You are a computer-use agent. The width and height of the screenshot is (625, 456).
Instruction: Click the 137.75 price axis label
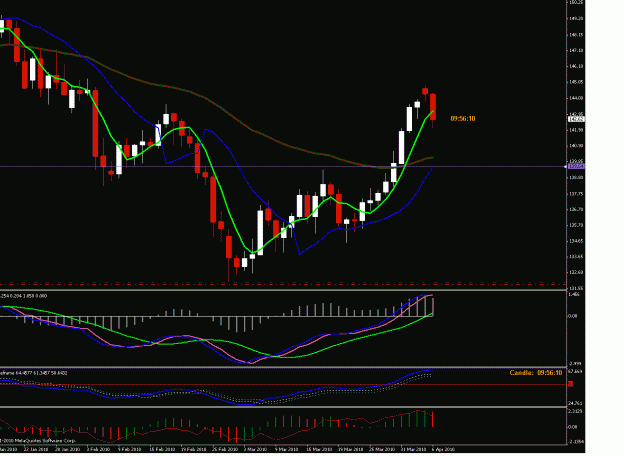pos(577,194)
